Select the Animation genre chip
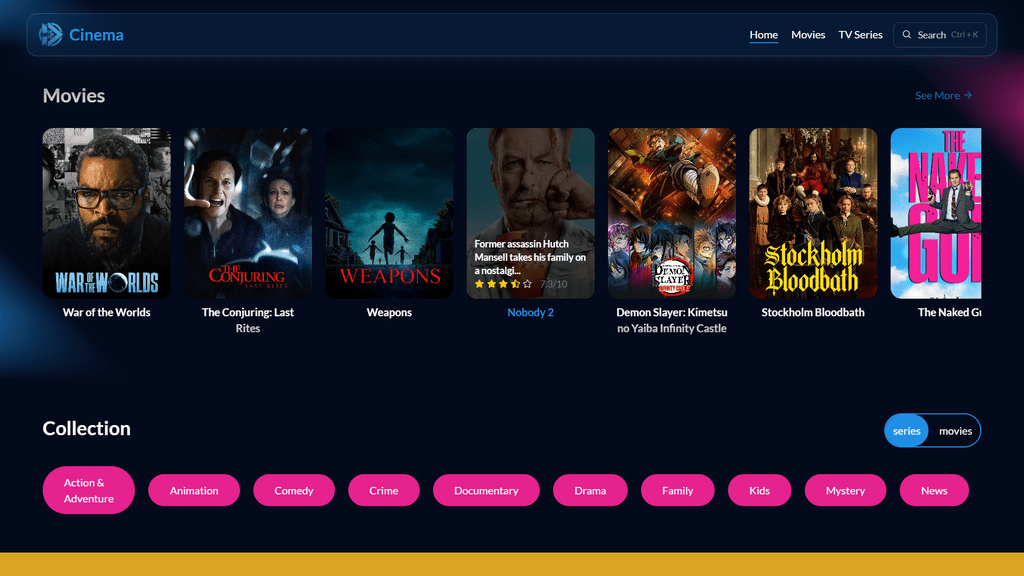 point(194,490)
